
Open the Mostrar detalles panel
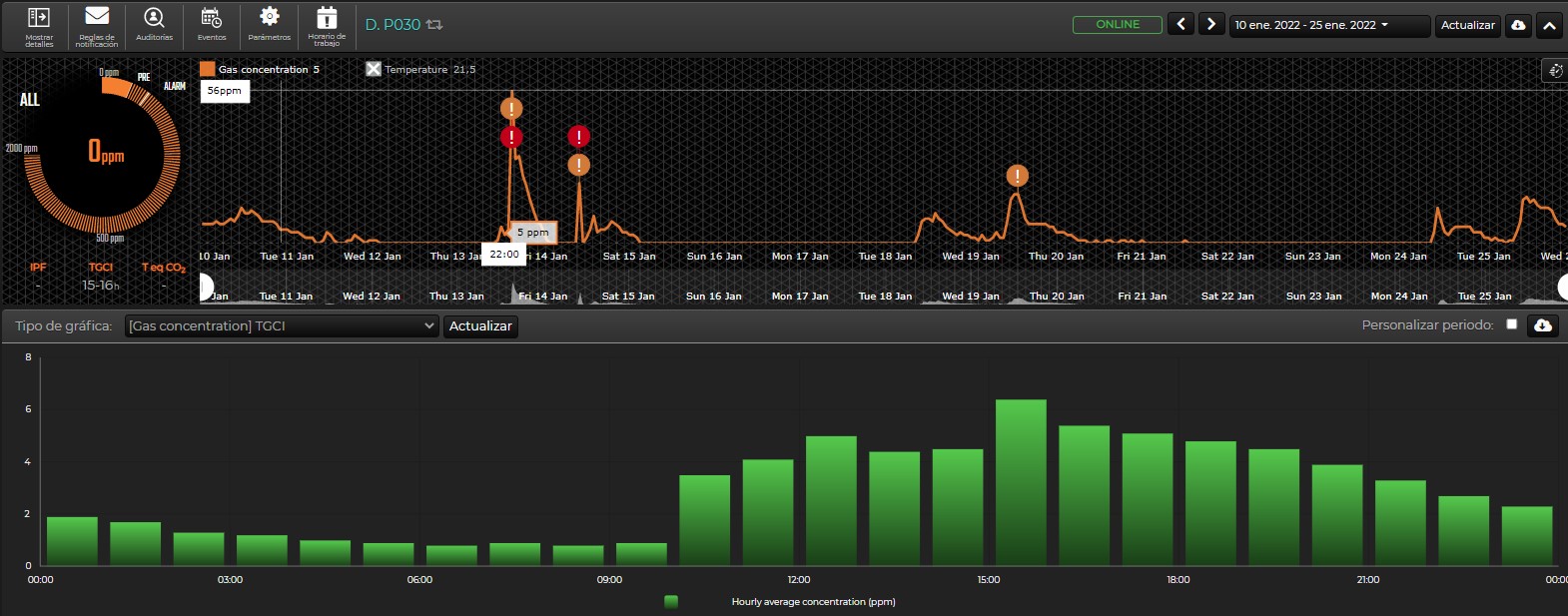point(39,26)
